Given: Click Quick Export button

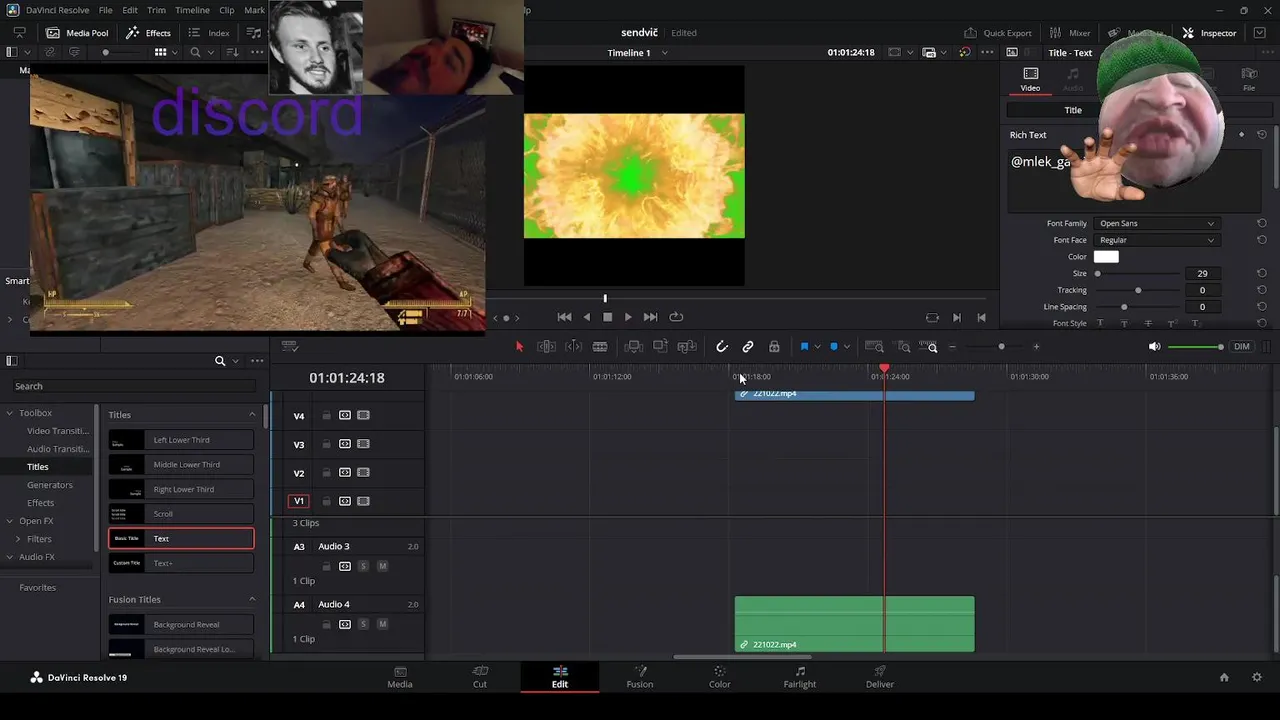Looking at the screenshot, I should 998,33.
